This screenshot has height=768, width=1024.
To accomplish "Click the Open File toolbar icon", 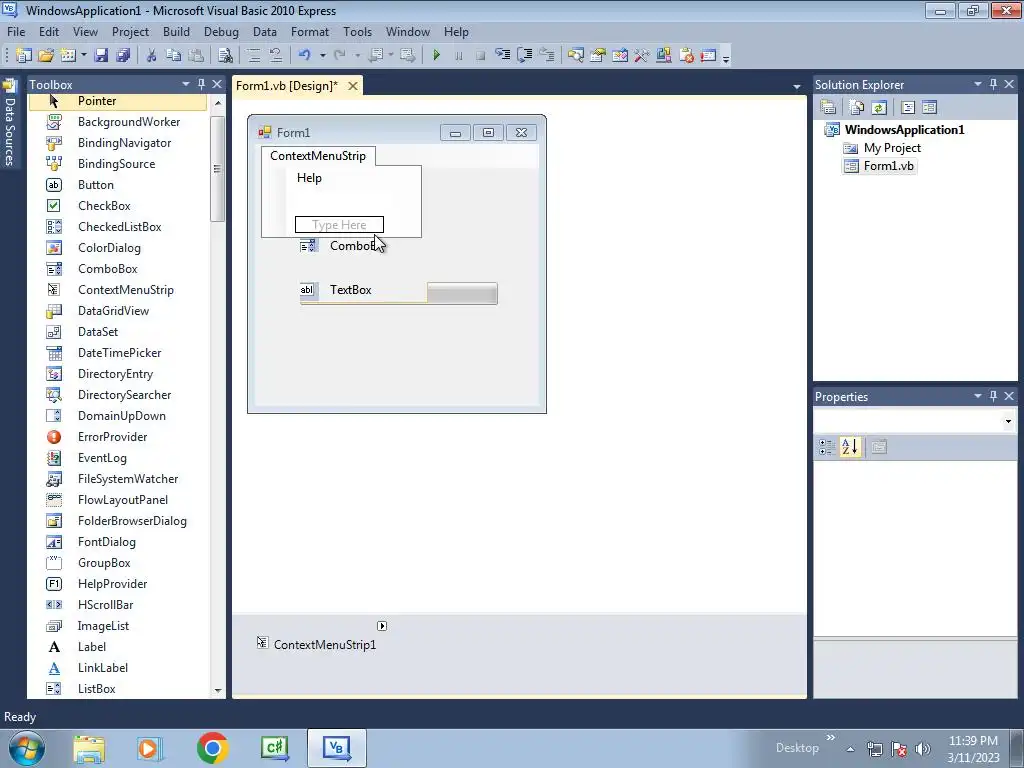I will pos(46,56).
